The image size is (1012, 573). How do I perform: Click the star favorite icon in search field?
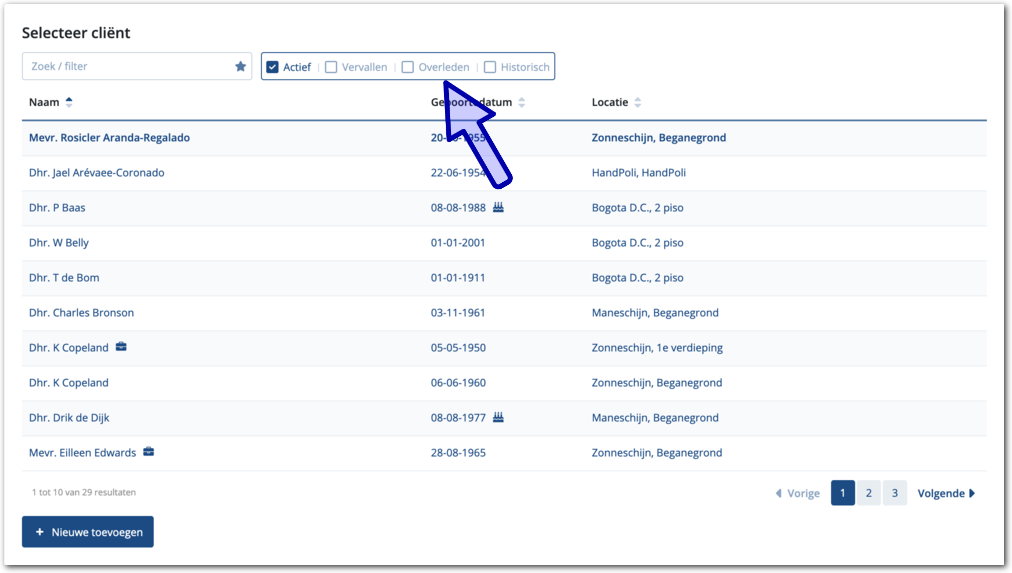(240, 67)
